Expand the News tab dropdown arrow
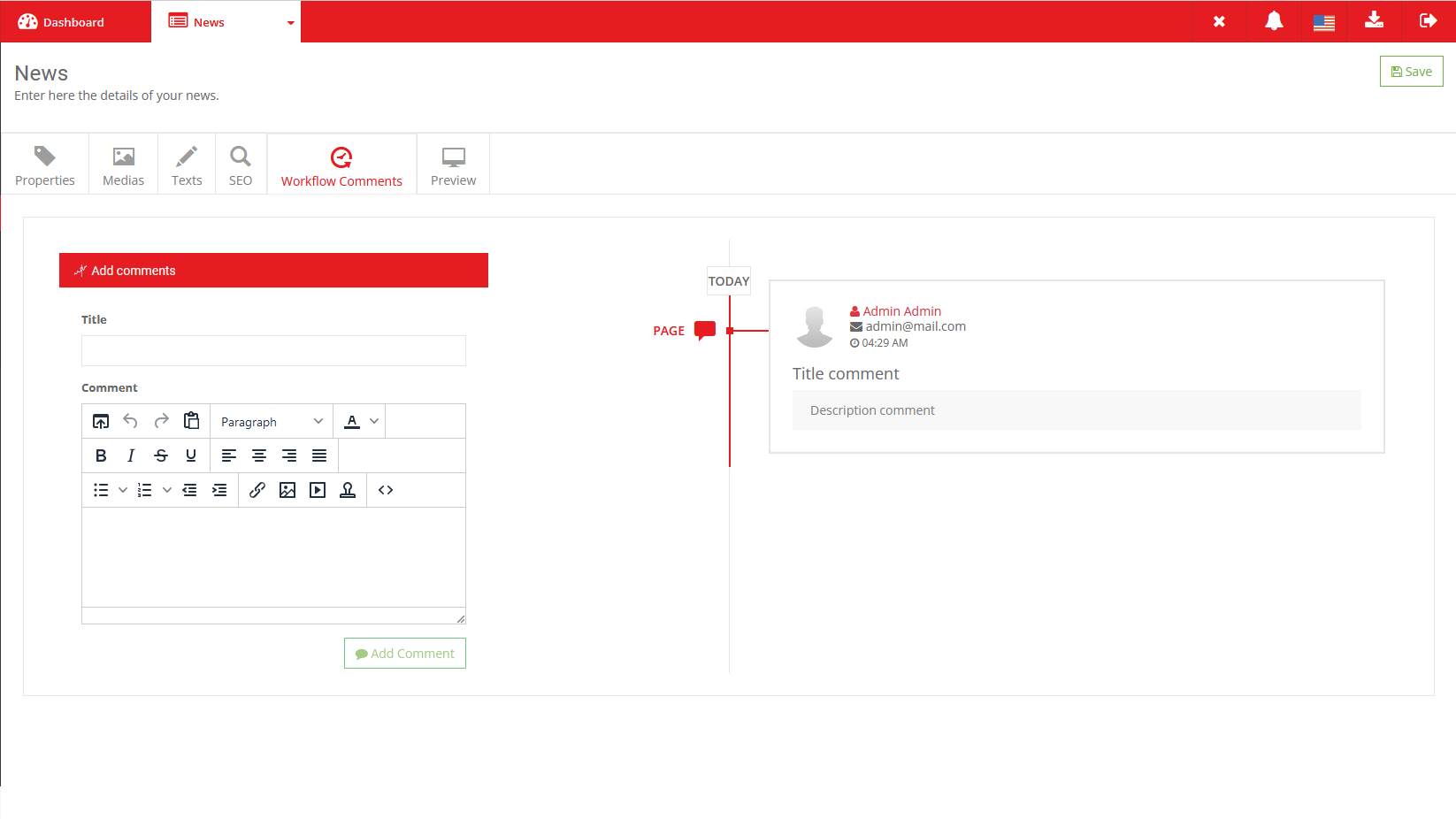Viewport: 1456px width, 819px height. 290,23
